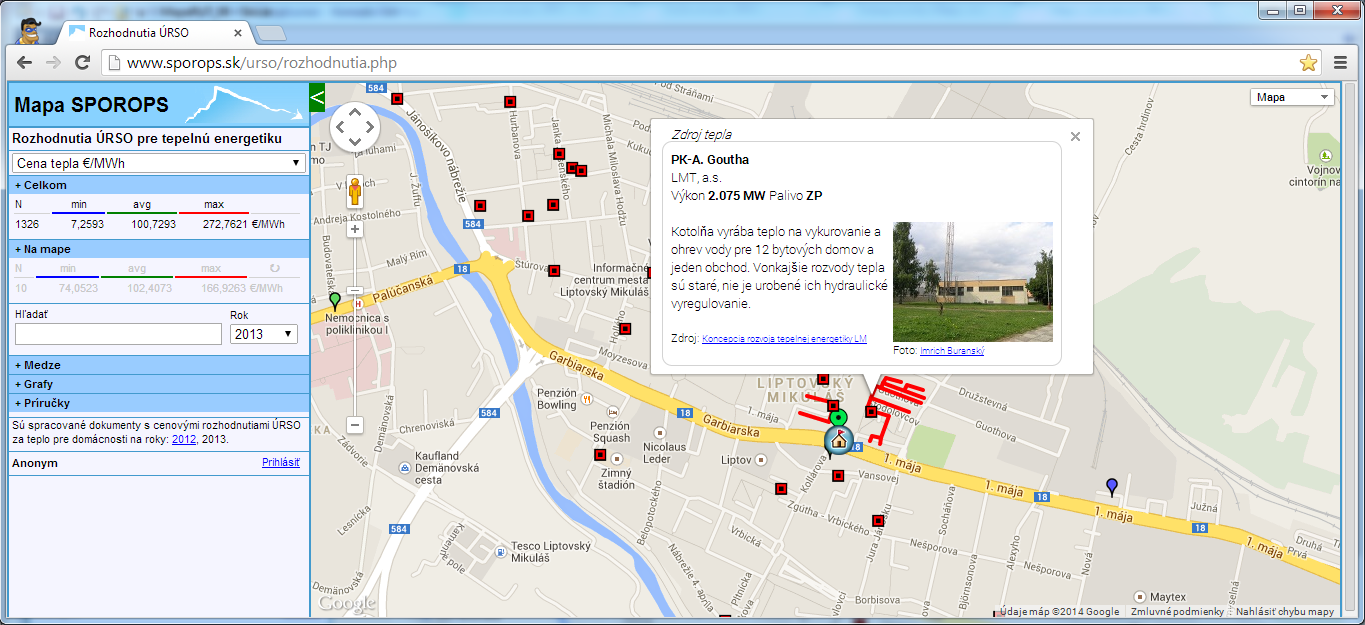Viewport: 1365px width, 625px height.
Task: Click the Google logo on the map
Action: (x=346, y=603)
